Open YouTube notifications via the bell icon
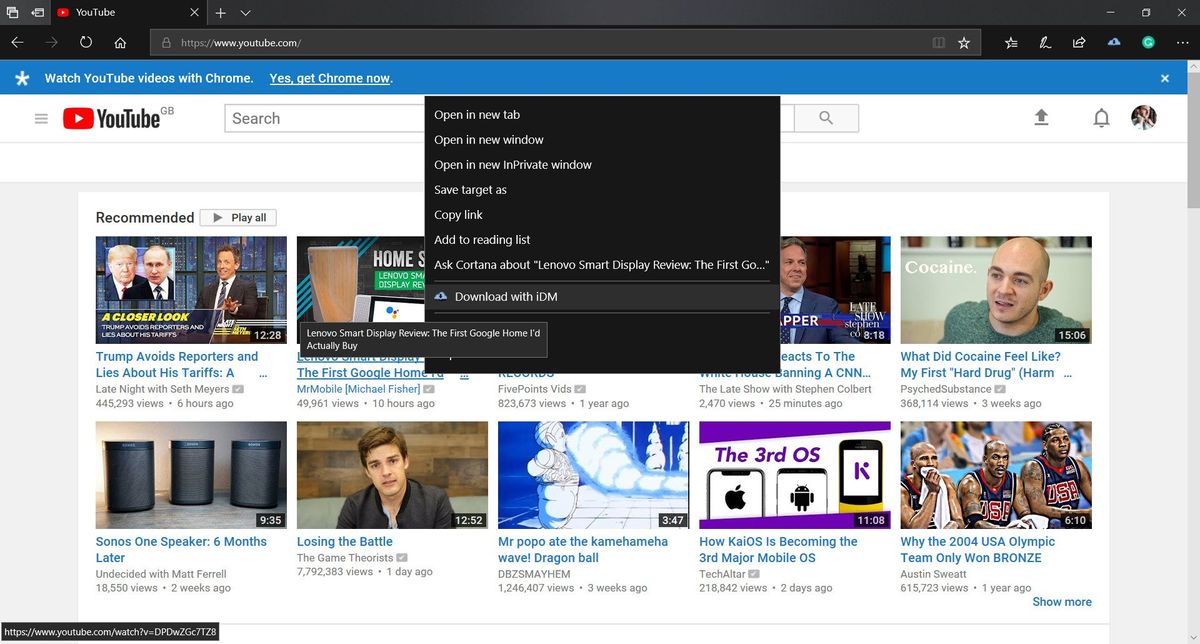1200x644 pixels. [1101, 117]
